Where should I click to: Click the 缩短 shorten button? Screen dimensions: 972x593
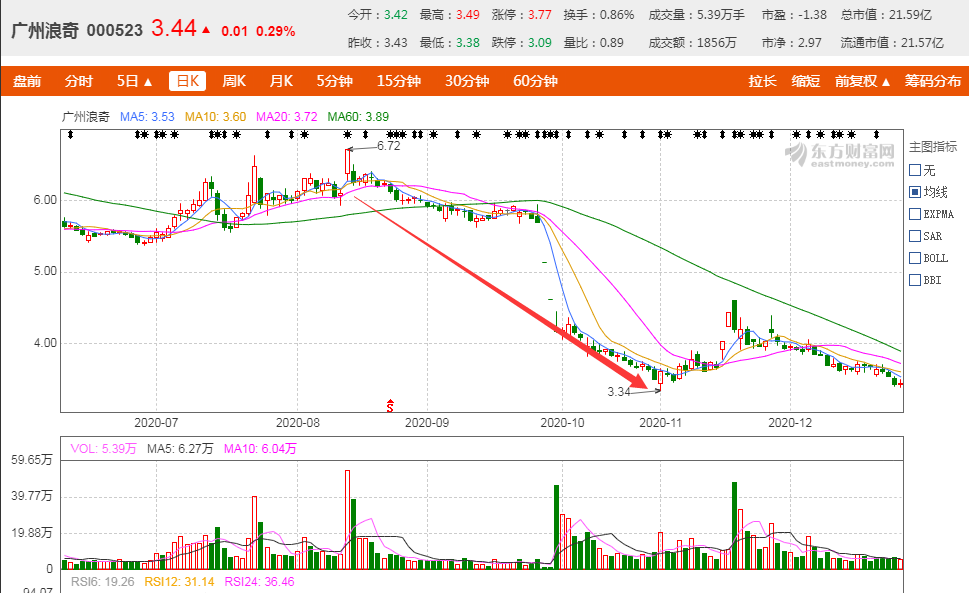tap(805, 81)
